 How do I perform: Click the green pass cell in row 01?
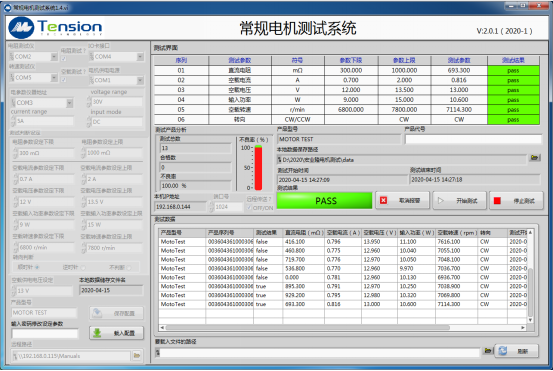513,71
